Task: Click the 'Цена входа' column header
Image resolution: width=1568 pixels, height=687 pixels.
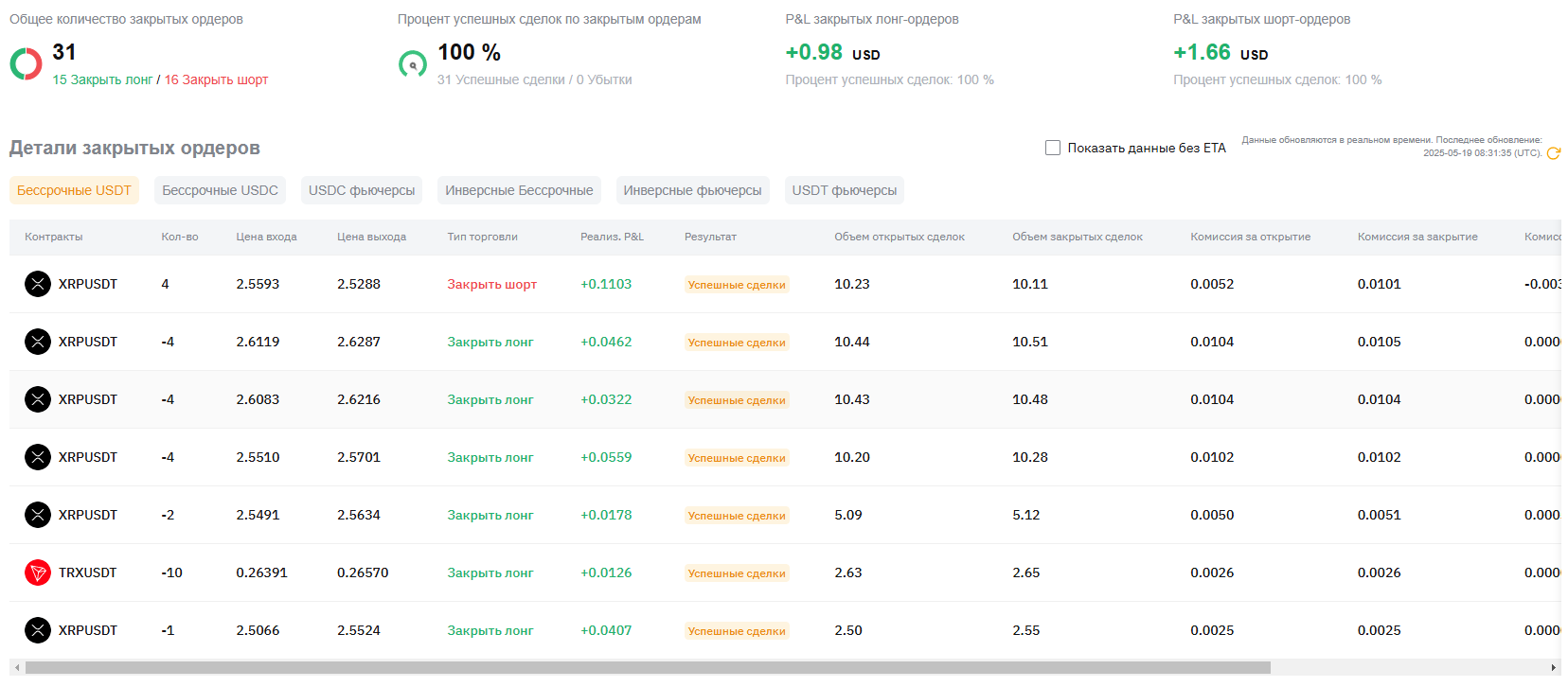Action: [266, 237]
